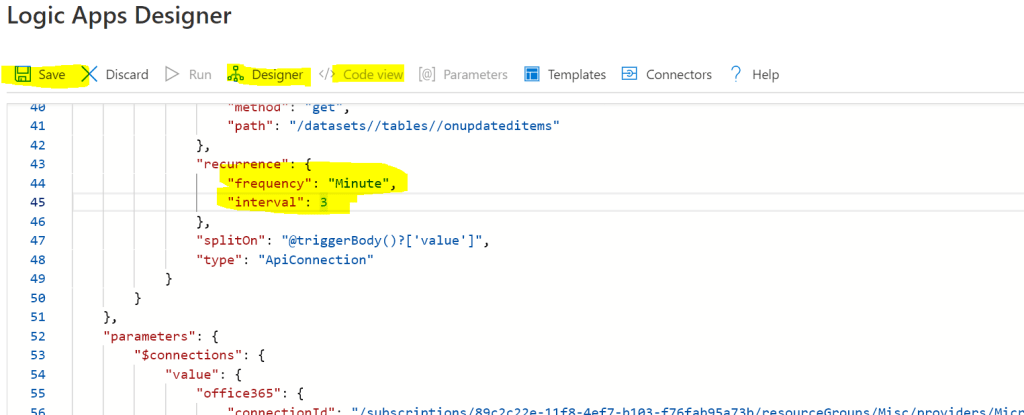Click the Help text link

pyautogui.click(x=765, y=75)
